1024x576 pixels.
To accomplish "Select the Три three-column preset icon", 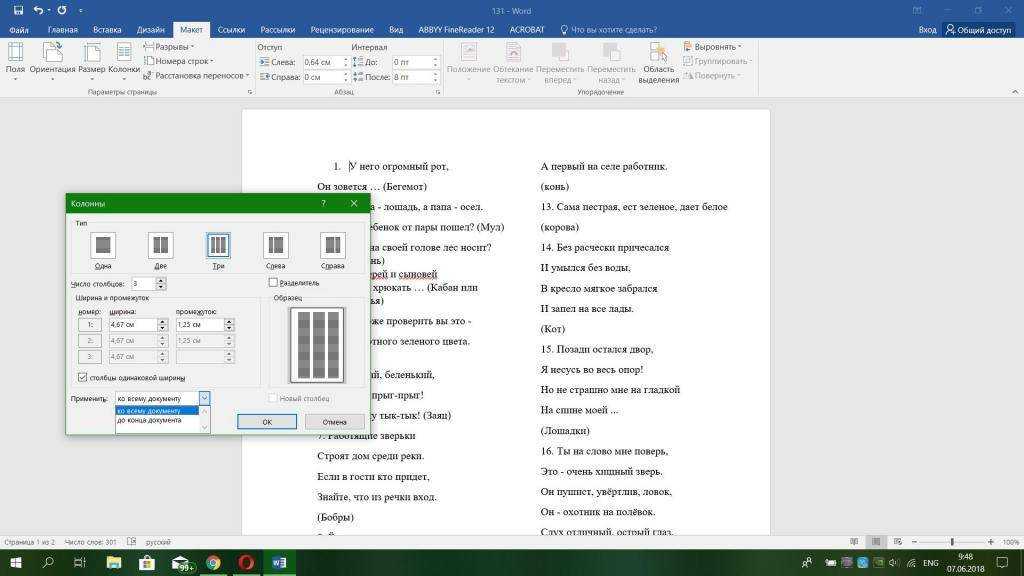I will (218, 246).
